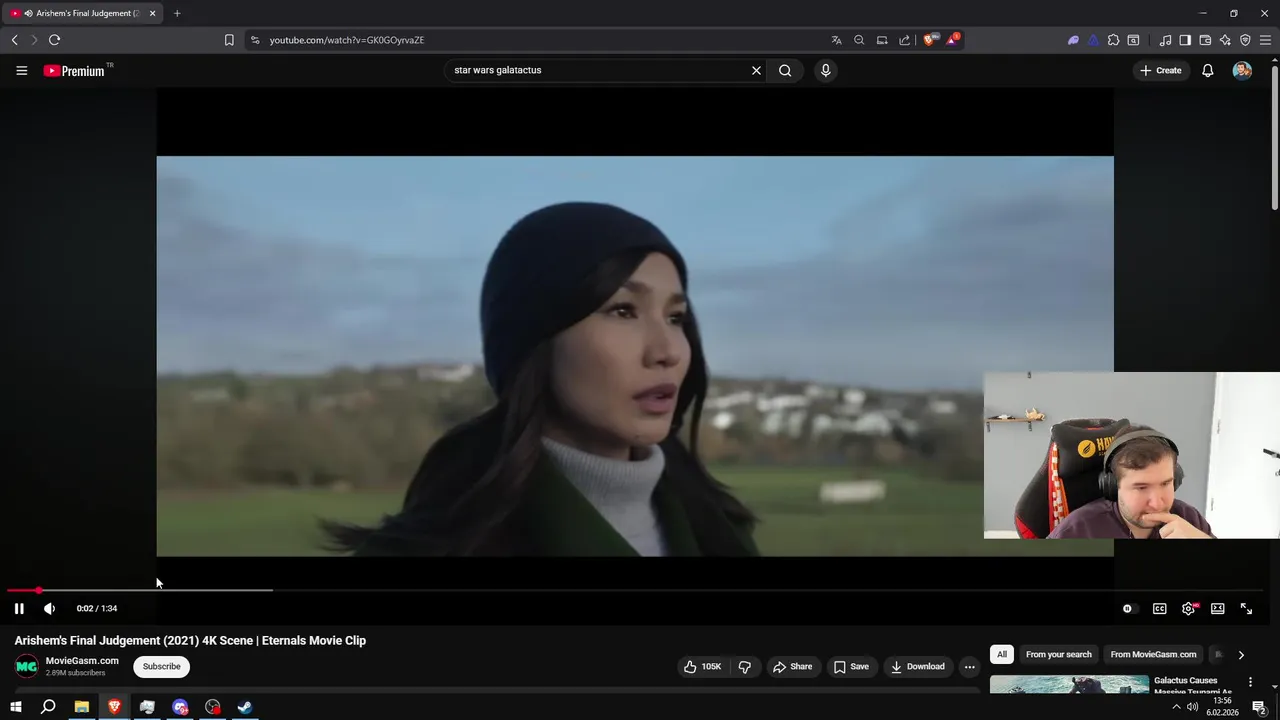Toggle closed captions CC button
Image resolution: width=1280 pixels, height=720 pixels.
click(1159, 608)
